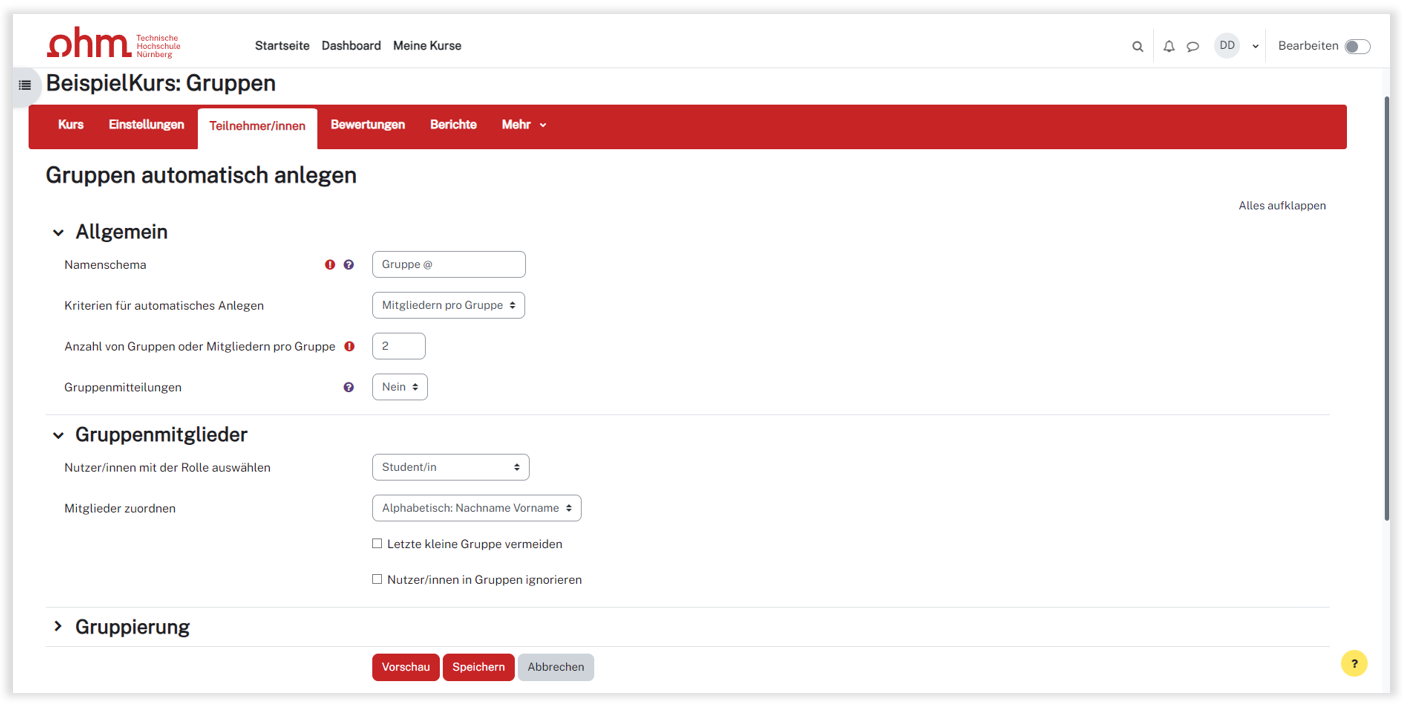Open the messages speech bubble icon

(1192, 46)
